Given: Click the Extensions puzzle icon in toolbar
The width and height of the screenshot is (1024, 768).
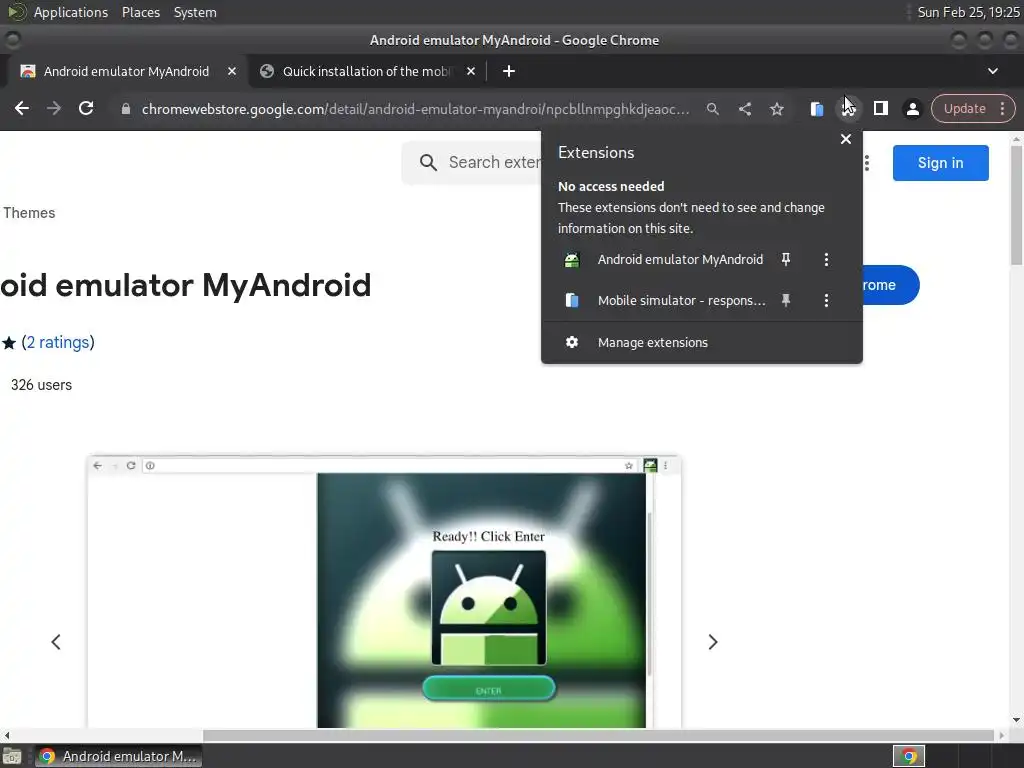Looking at the screenshot, I should pos(848,109).
